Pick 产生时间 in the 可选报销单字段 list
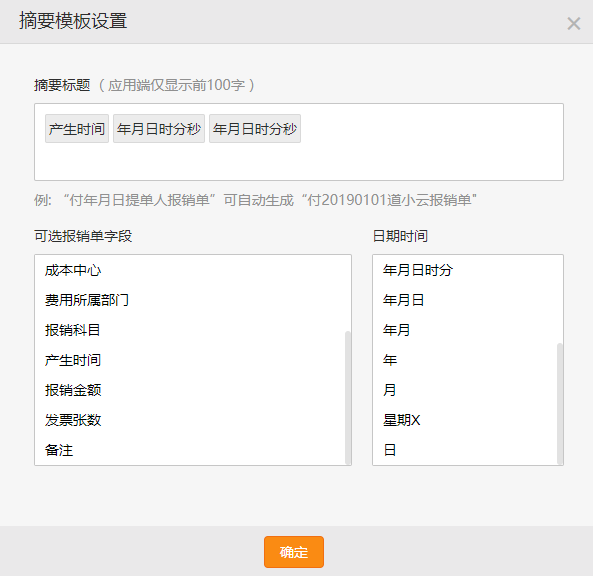593x576 pixels. pos(73,360)
